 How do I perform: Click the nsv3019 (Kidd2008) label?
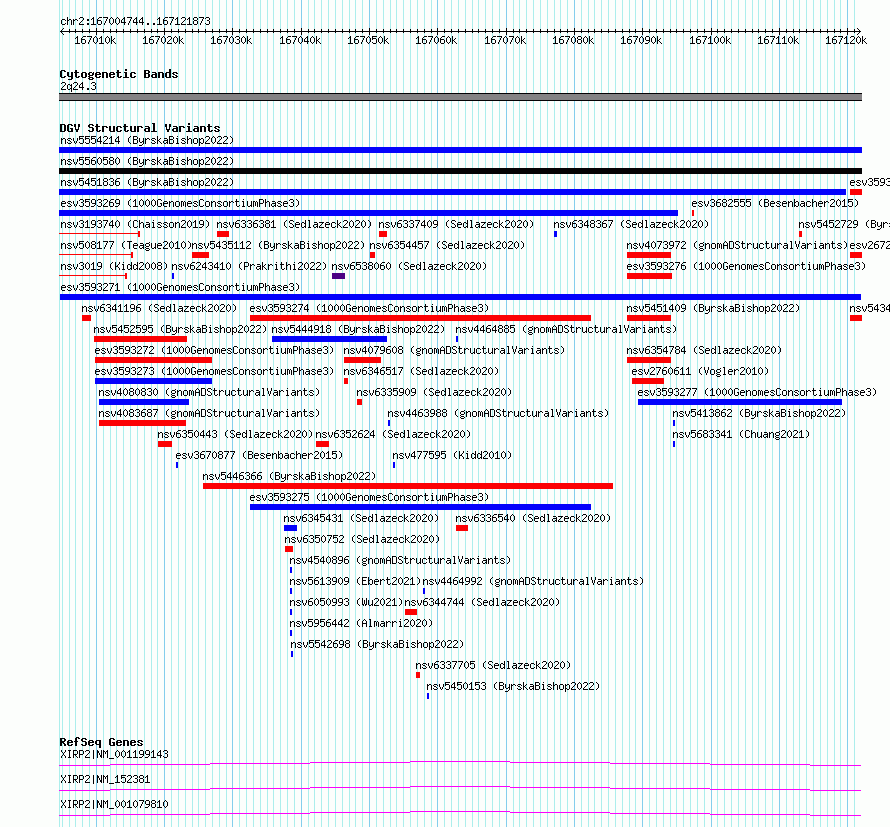point(114,266)
